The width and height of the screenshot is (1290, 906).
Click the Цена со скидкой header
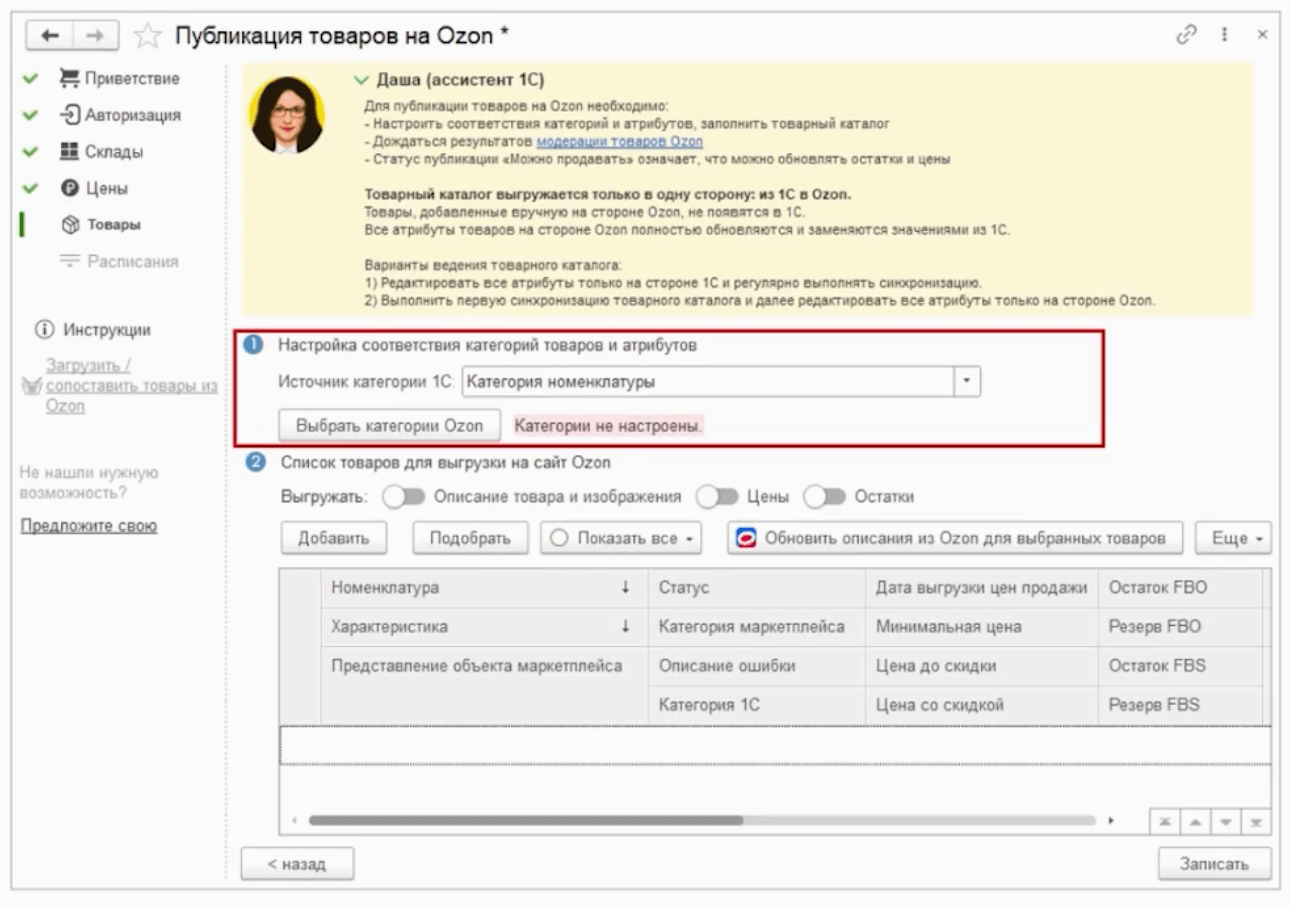[x=981, y=705]
